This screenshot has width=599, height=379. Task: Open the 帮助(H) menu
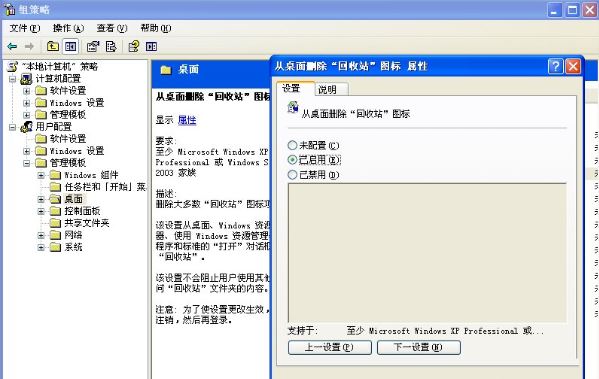[x=155, y=28]
